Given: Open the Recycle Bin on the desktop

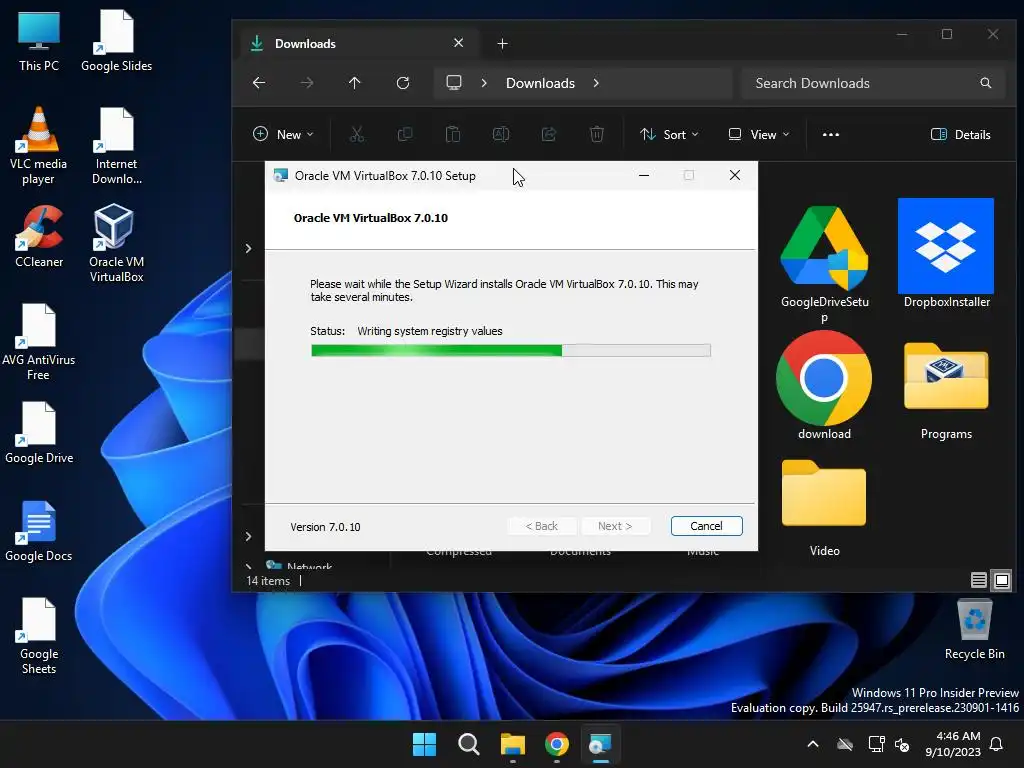Looking at the screenshot, I should 974,629.
